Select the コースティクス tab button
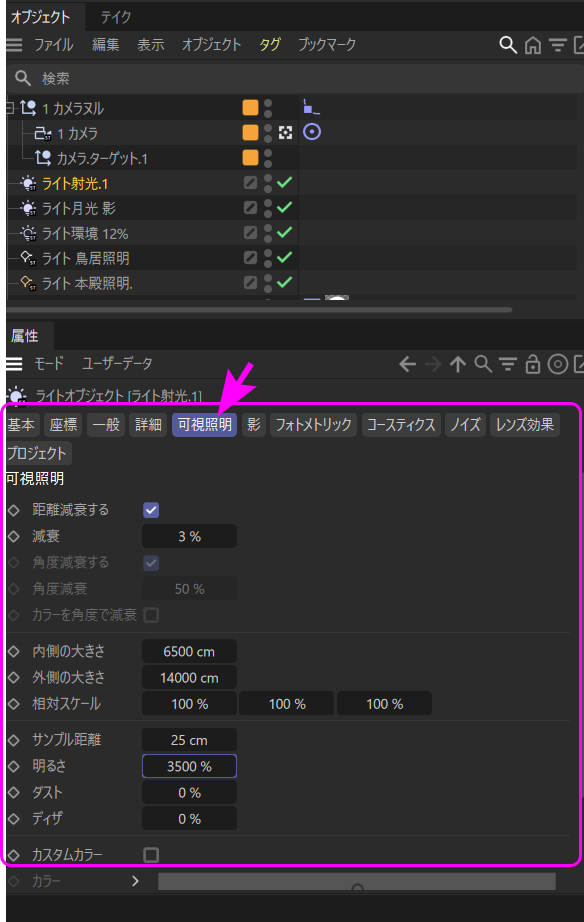This screenshot has width=584, height=922. tap(401, 425)
